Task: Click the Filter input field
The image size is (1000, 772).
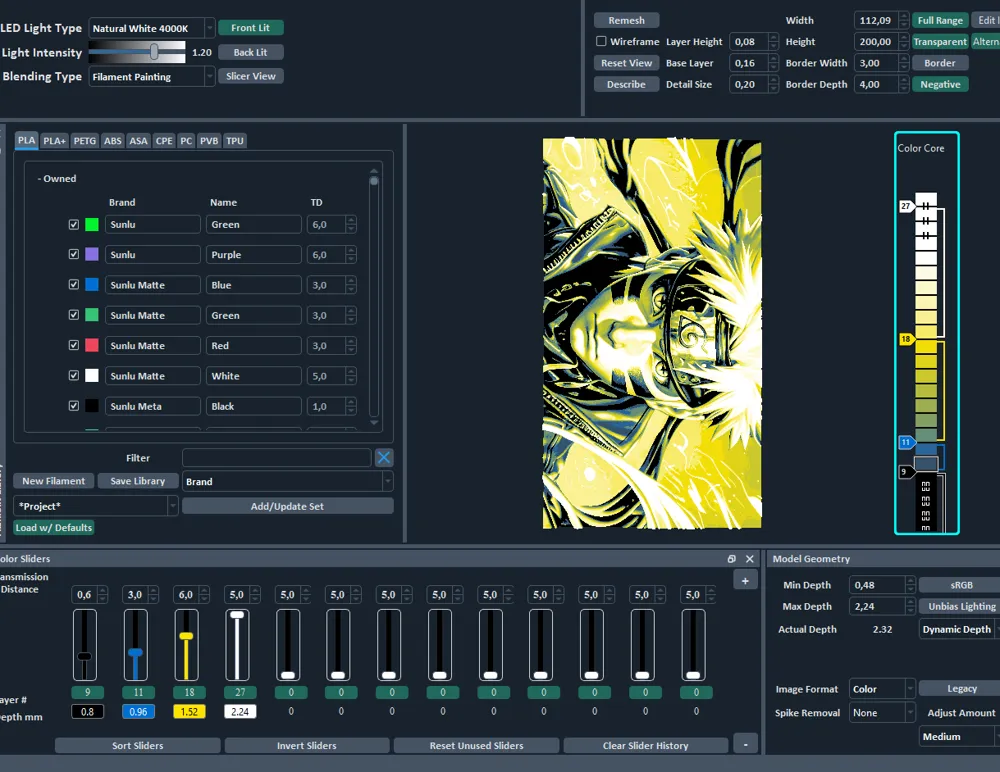Action: 277,457
